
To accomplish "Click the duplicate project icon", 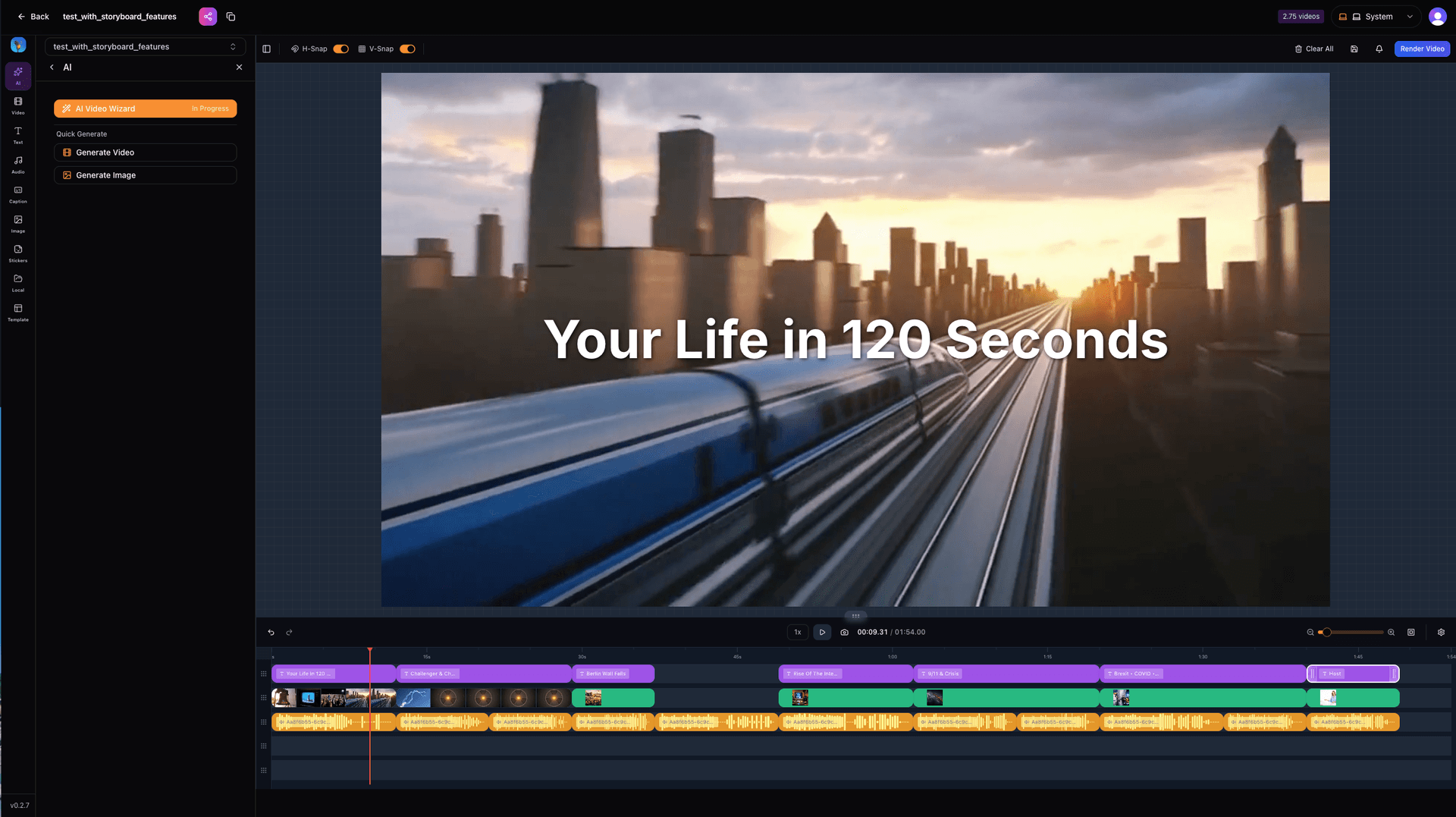I will [231, 17].
